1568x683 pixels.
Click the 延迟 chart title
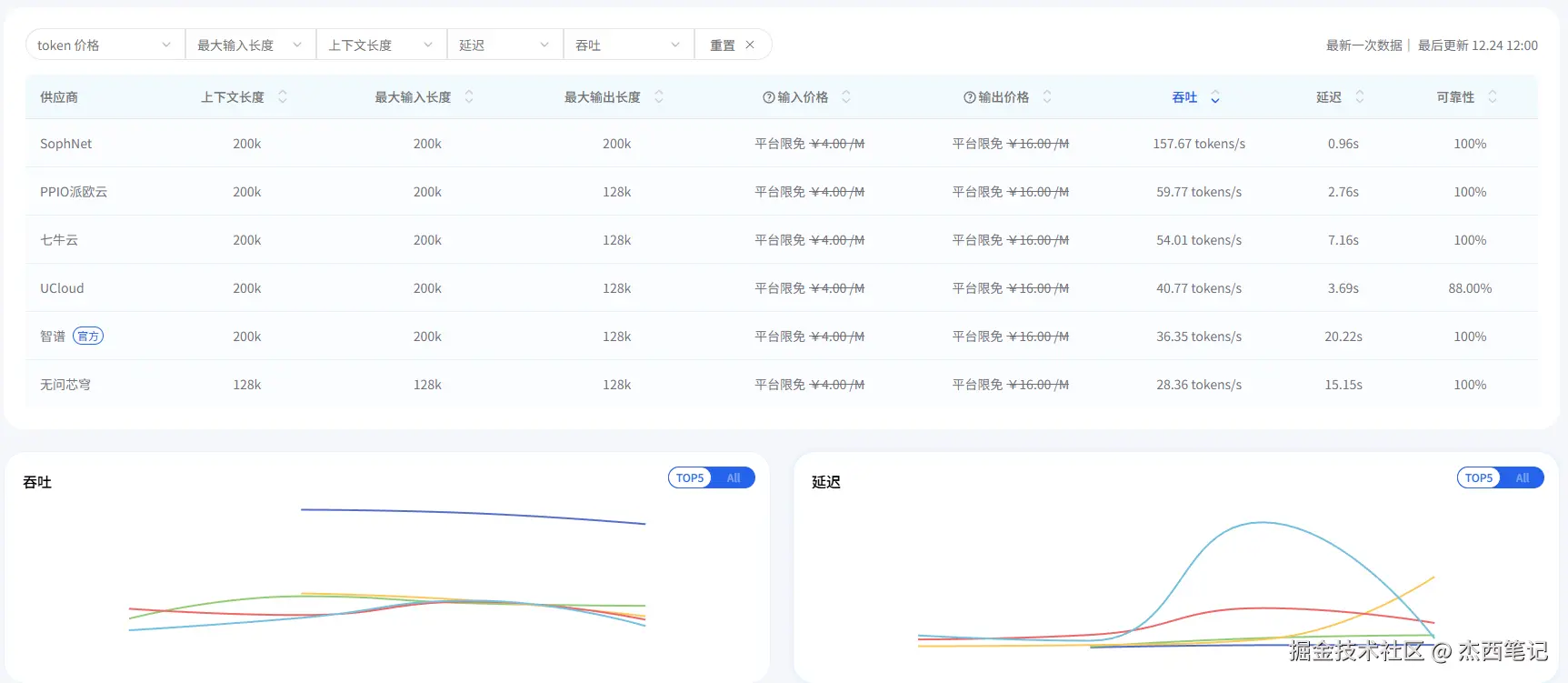(826, 482)
